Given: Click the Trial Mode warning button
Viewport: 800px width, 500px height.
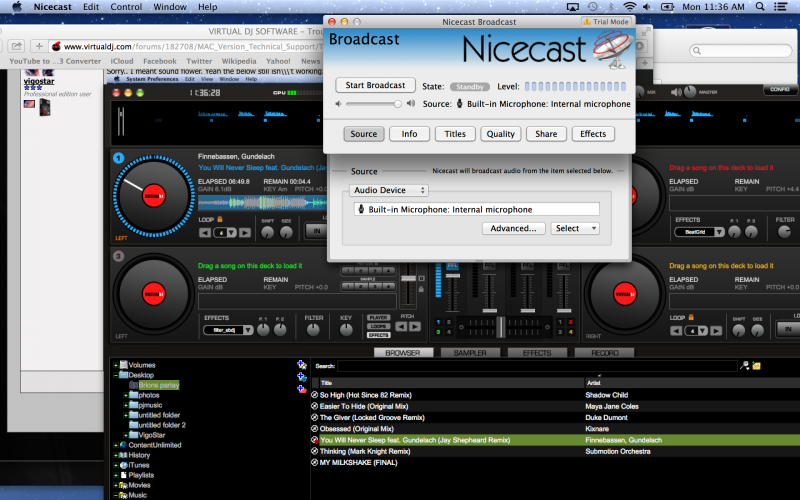Looking at the screenshot, I should [x=607, y=22].
